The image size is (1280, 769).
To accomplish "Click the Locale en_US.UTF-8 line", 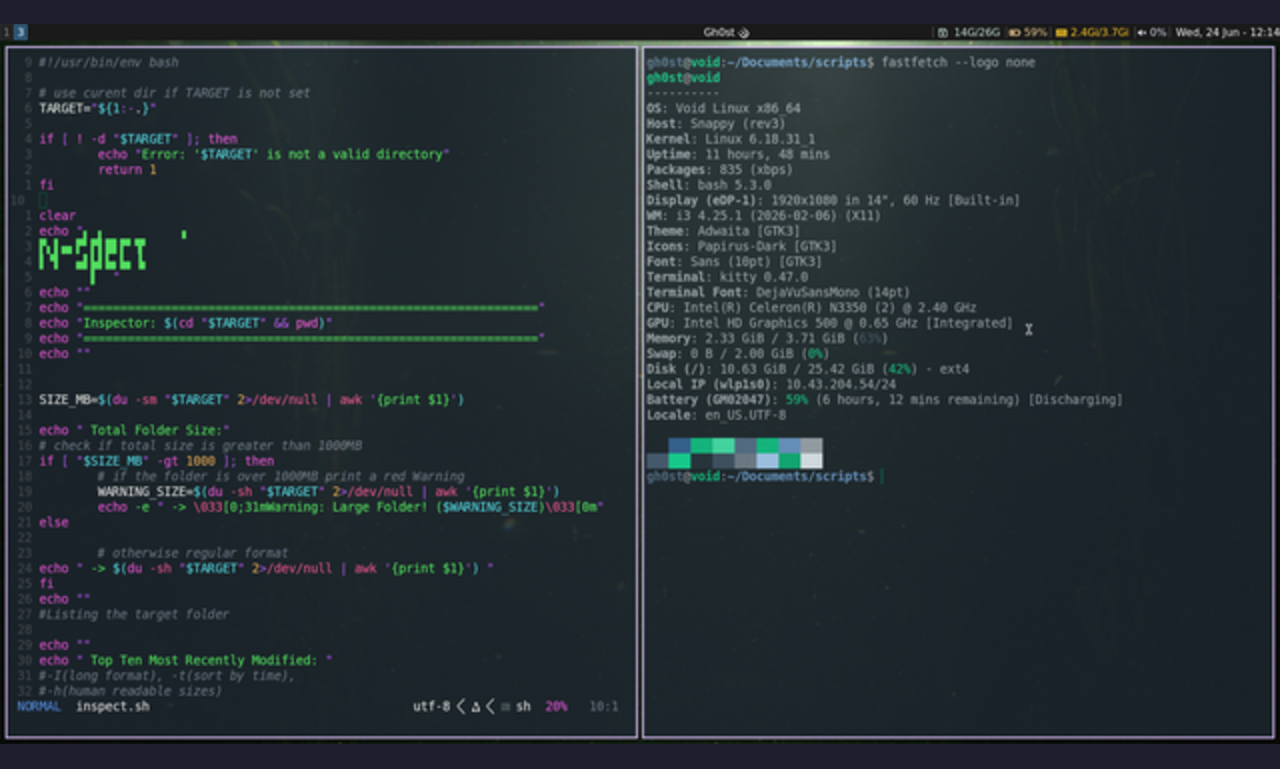I will pyautogui.click(x=716, y=415).
